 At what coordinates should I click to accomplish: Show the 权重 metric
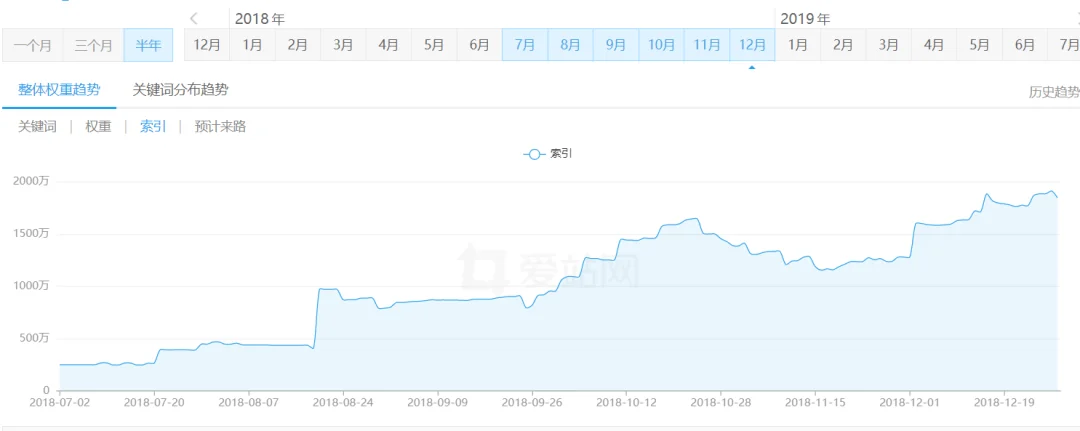(98, 127)
